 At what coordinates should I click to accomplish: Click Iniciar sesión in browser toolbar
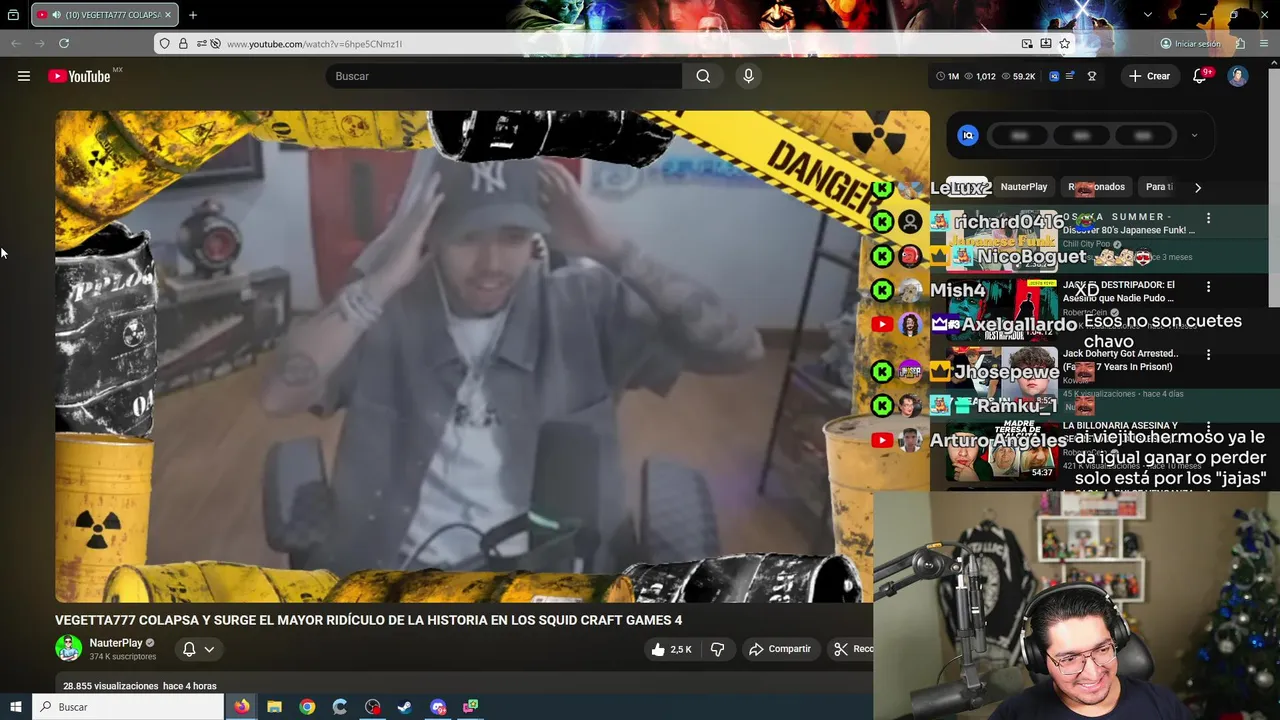[1190, 43]
